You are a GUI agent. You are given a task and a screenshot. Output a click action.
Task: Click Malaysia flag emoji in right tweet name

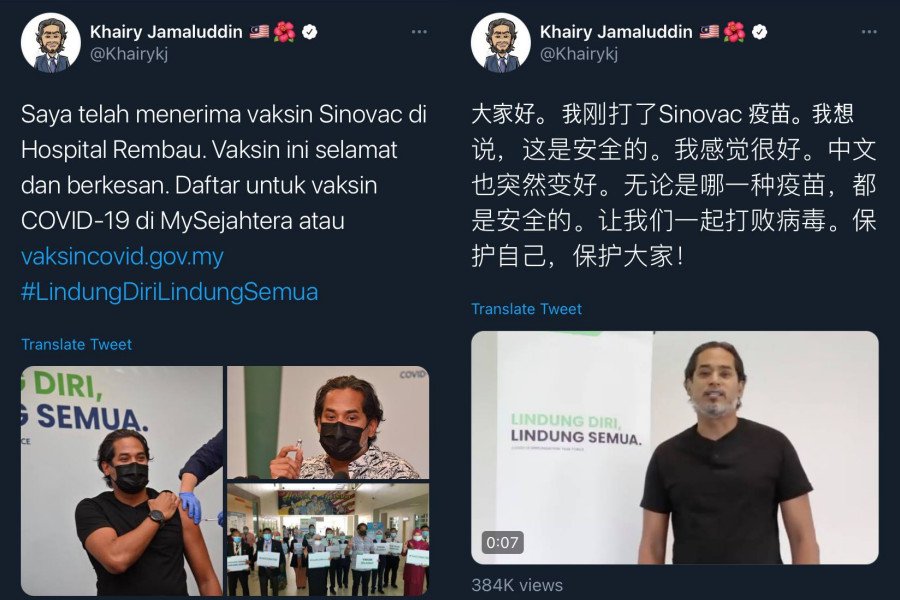click(709, 32)
